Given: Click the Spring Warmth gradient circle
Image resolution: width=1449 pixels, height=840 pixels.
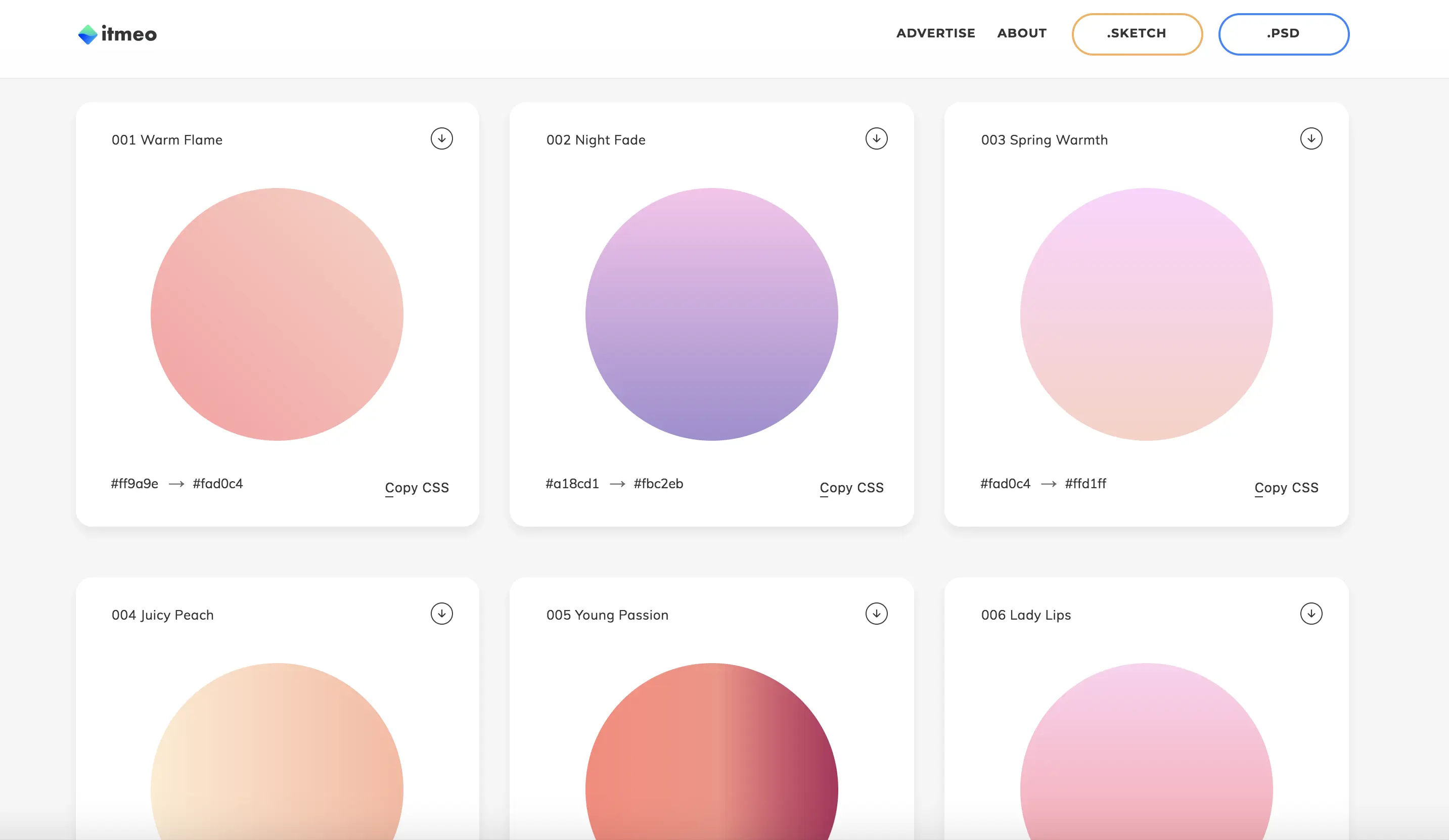Looking at the screenshot, I should [x=1147, y=314].
